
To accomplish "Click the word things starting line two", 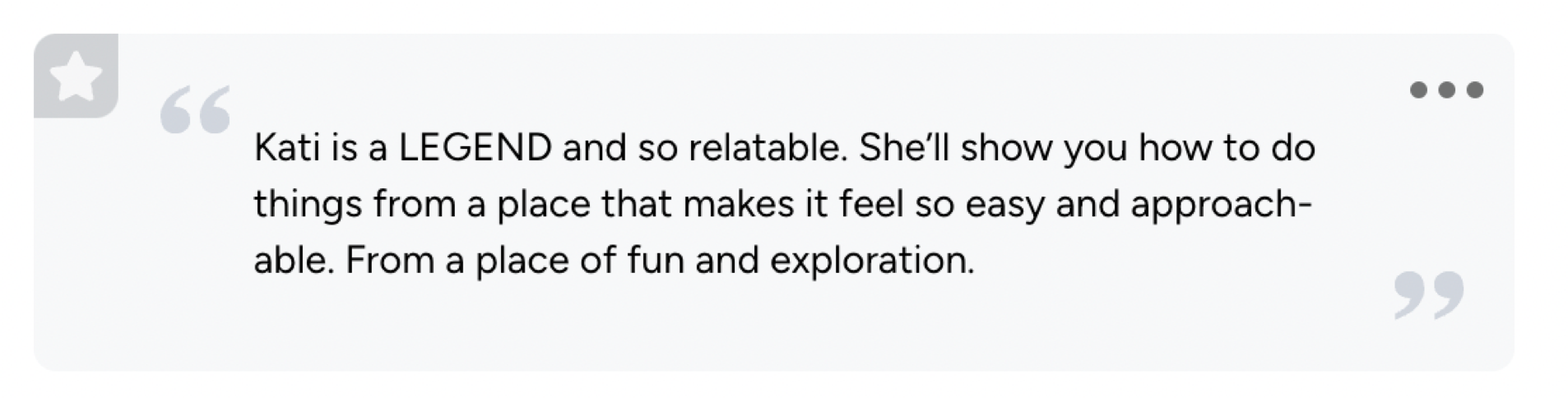I will 308,205.
